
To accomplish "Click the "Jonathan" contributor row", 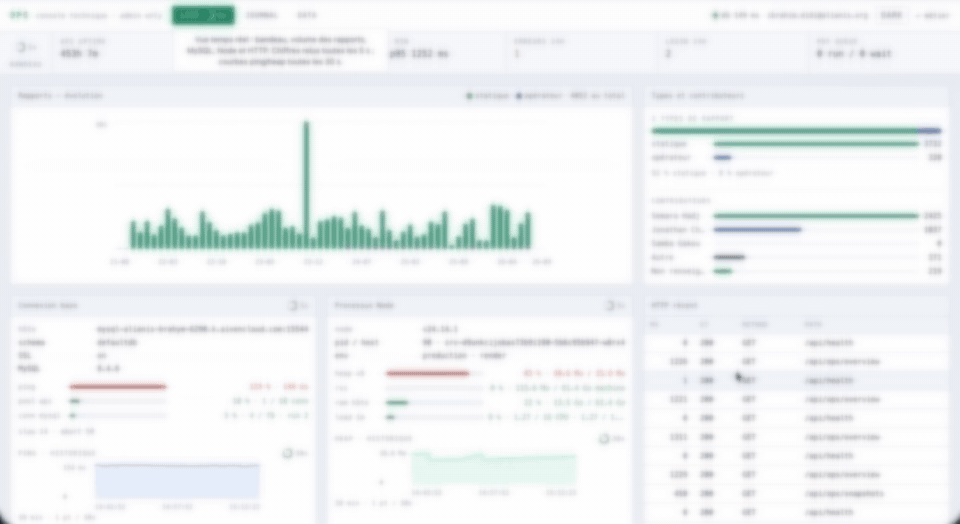I will [796, 230].
